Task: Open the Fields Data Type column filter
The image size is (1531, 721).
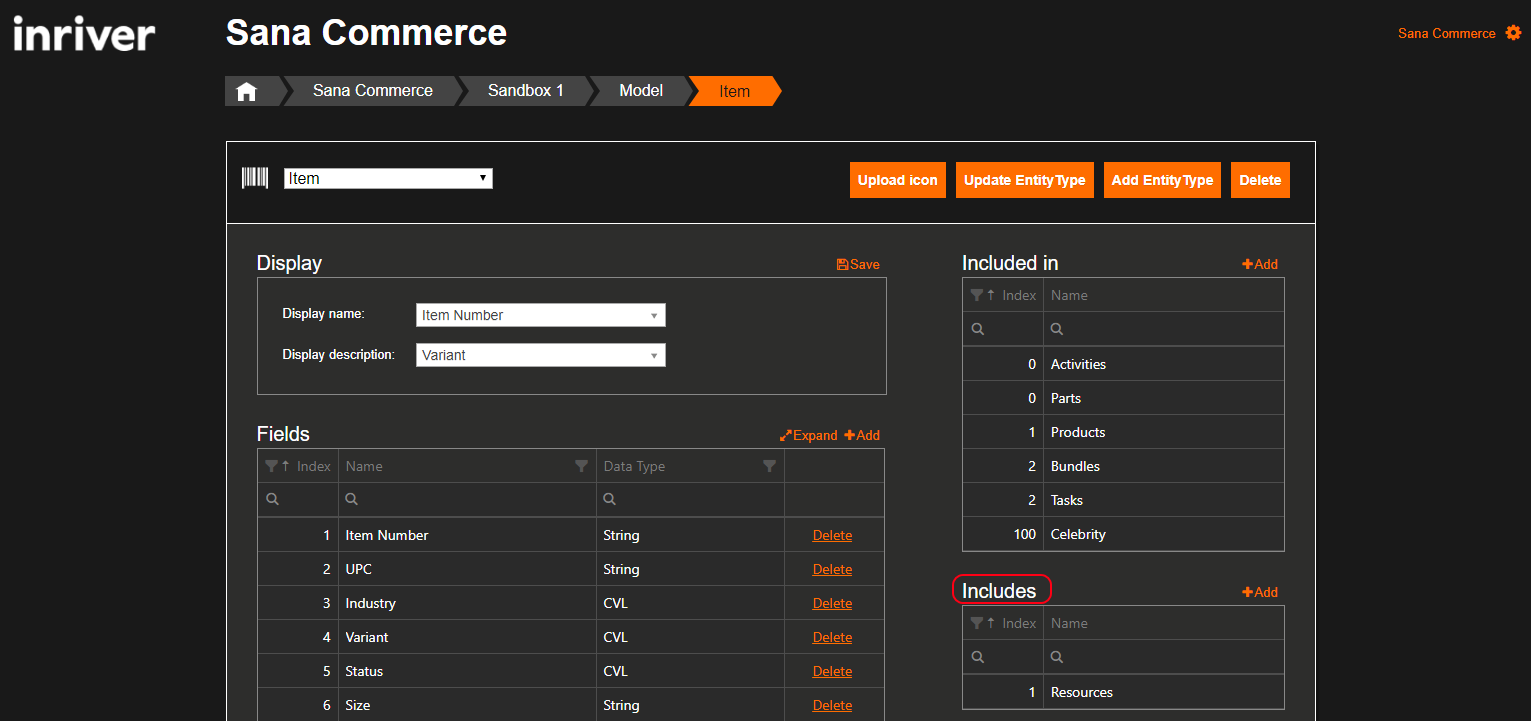Action: pyautogui.click(x=769, y=466)
